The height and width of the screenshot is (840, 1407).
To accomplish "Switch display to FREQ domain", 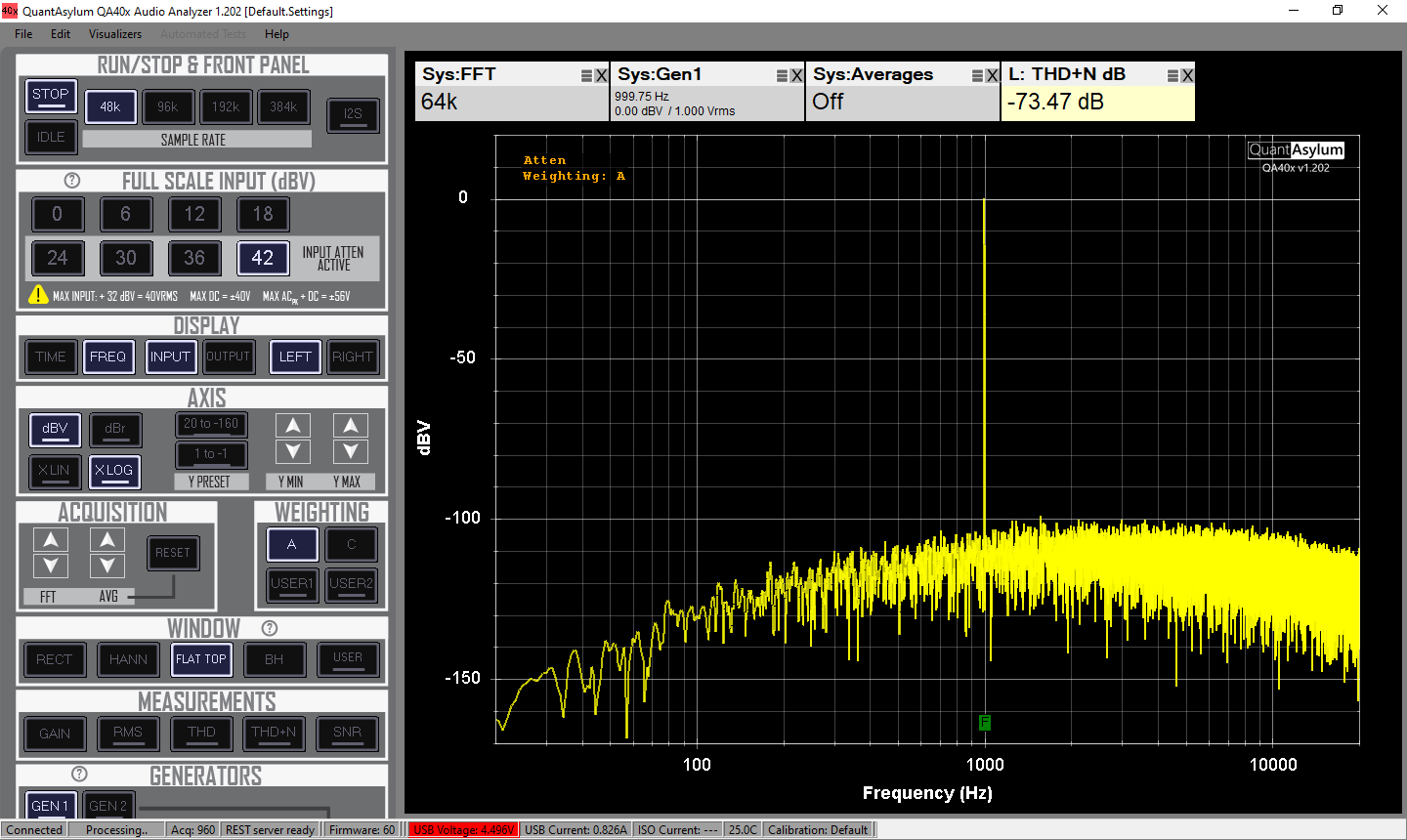I will click(108, 357).
